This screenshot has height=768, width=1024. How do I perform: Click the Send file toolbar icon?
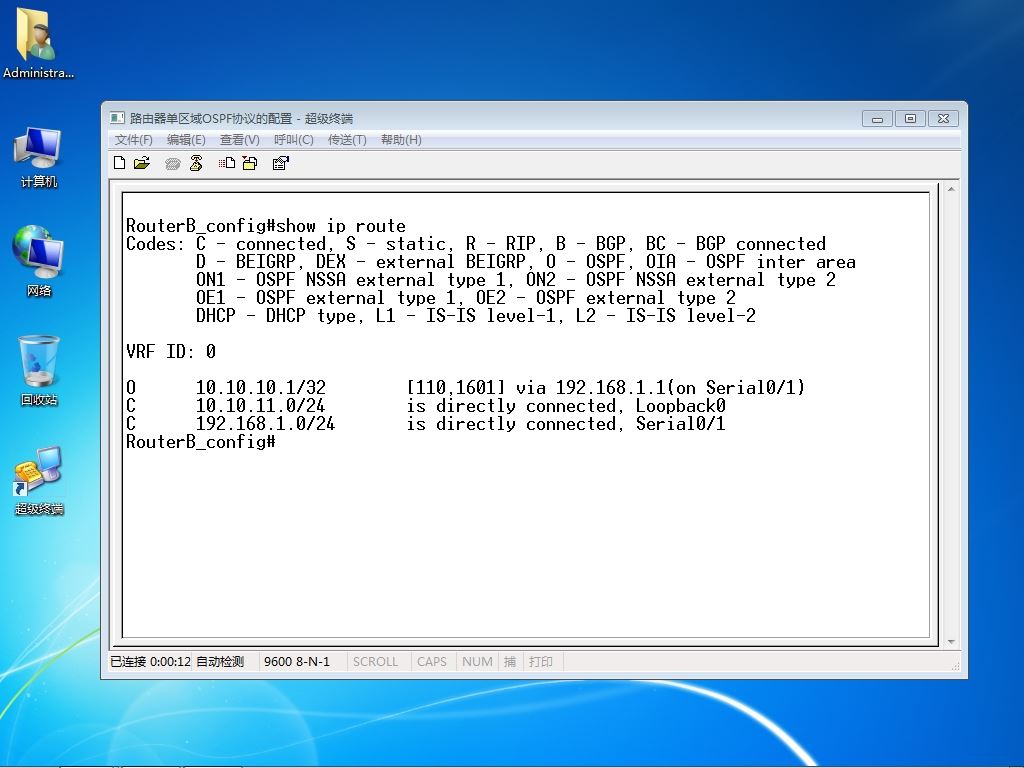coord(227,163)
